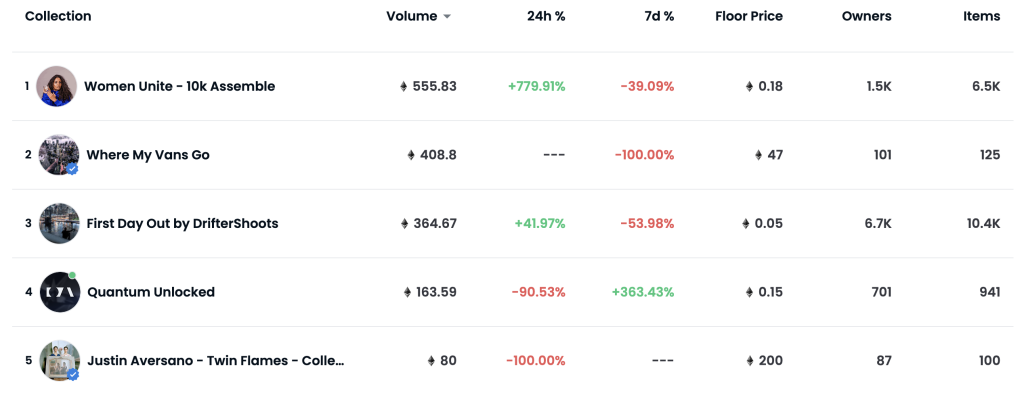Sort by the Owners column header

coord(867,16)
